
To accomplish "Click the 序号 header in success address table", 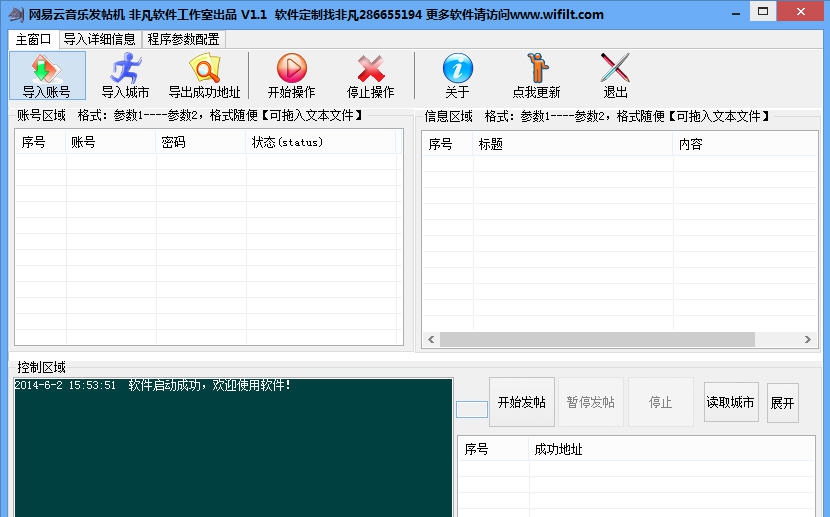I will click(493, 449).
